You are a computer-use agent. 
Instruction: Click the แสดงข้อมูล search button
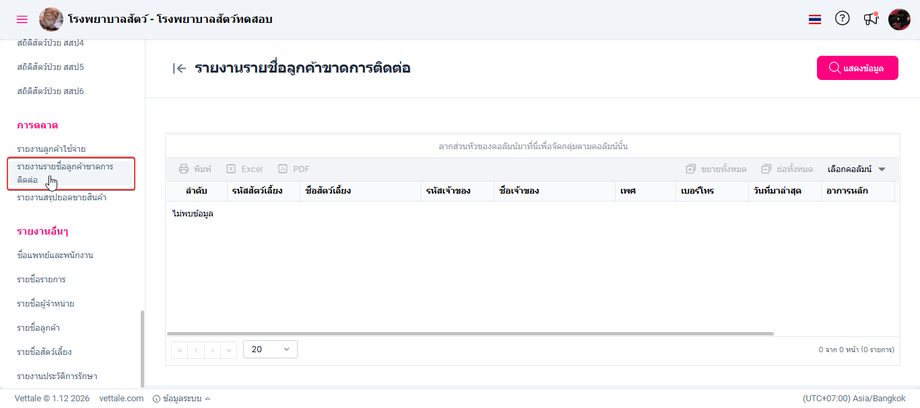click(x=857, y=68)
